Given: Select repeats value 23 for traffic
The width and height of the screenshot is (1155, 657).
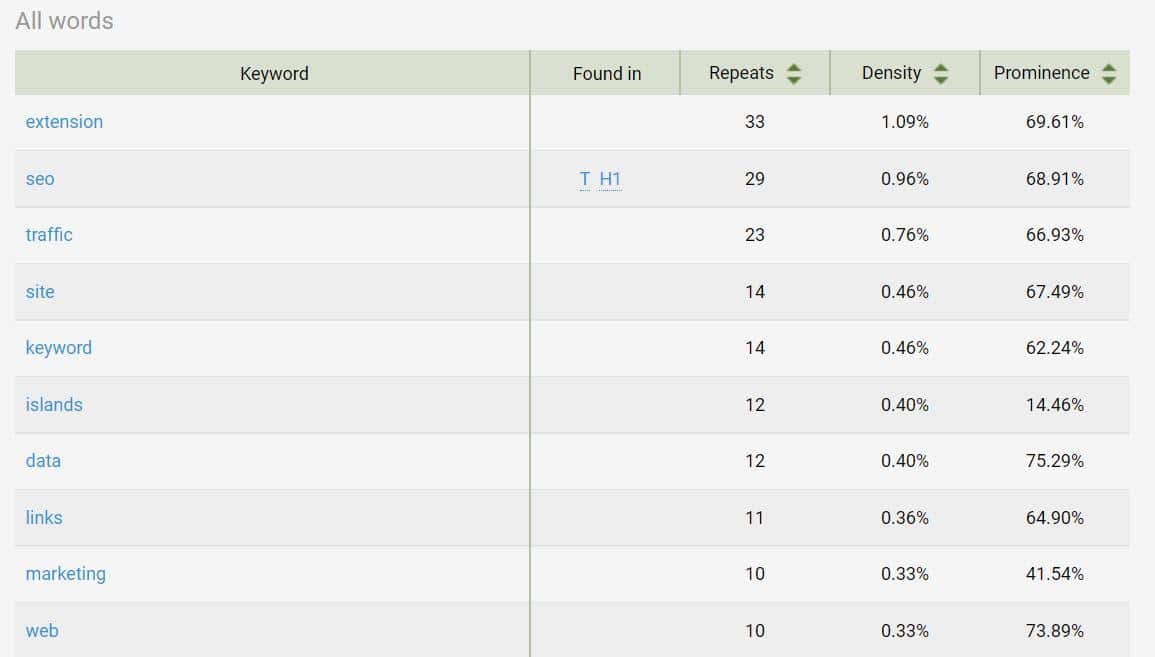Looking at the screenshot, I should (755, 235).
